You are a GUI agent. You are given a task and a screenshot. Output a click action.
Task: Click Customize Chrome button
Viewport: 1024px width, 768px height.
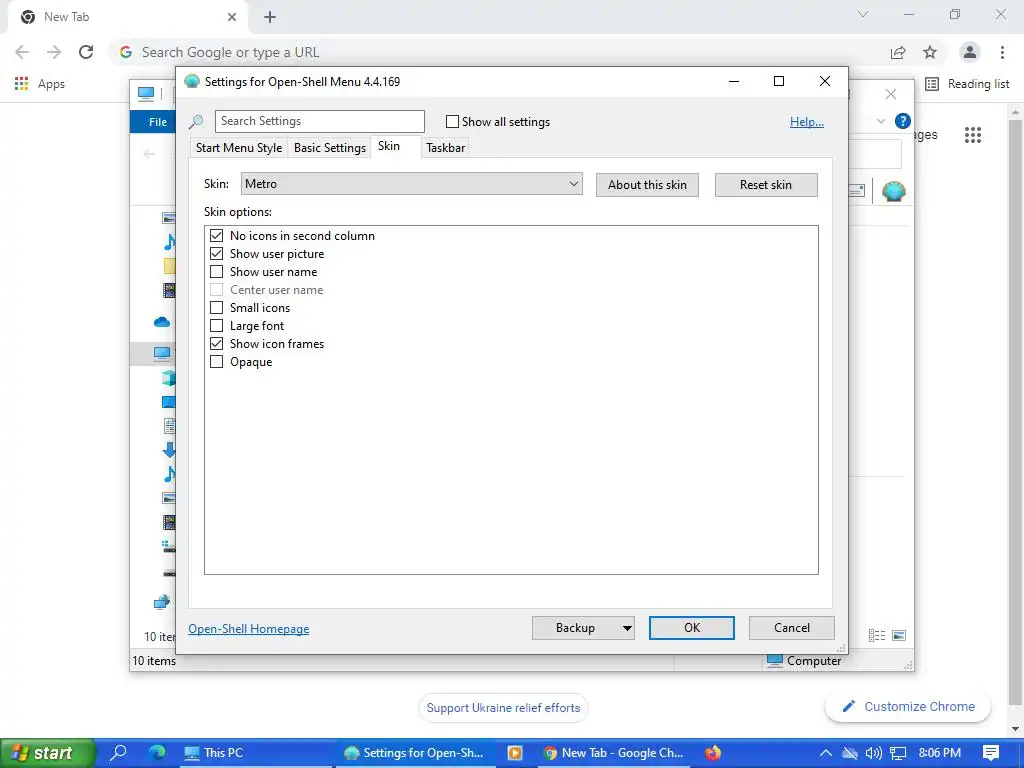tap(908, 707)
